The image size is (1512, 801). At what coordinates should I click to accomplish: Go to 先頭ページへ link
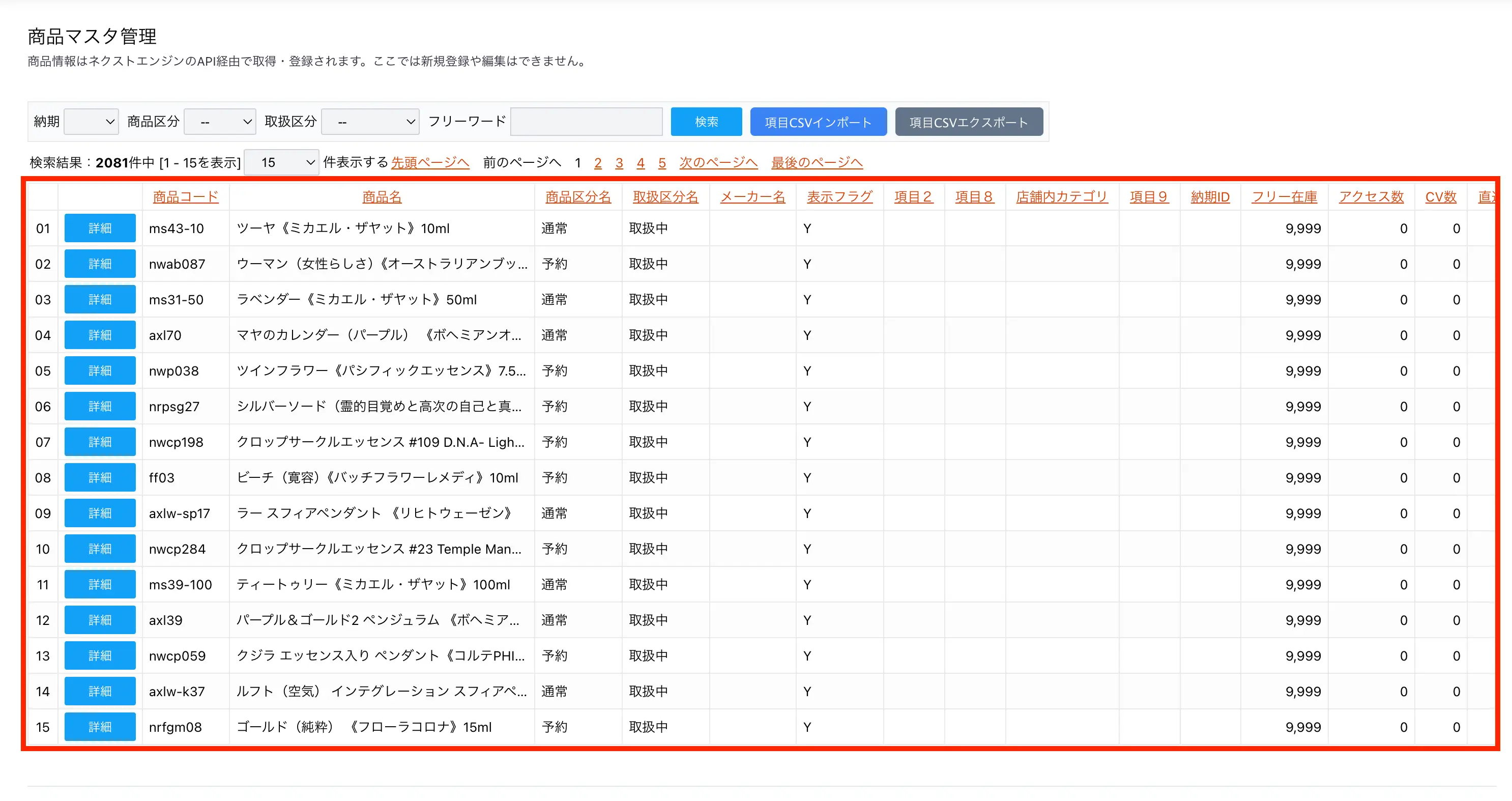click(x=430, y=162)
